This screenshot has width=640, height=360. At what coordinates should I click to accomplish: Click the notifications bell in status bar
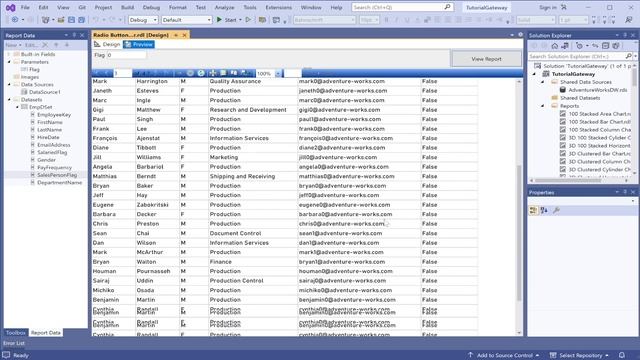[x=622, y=355]
